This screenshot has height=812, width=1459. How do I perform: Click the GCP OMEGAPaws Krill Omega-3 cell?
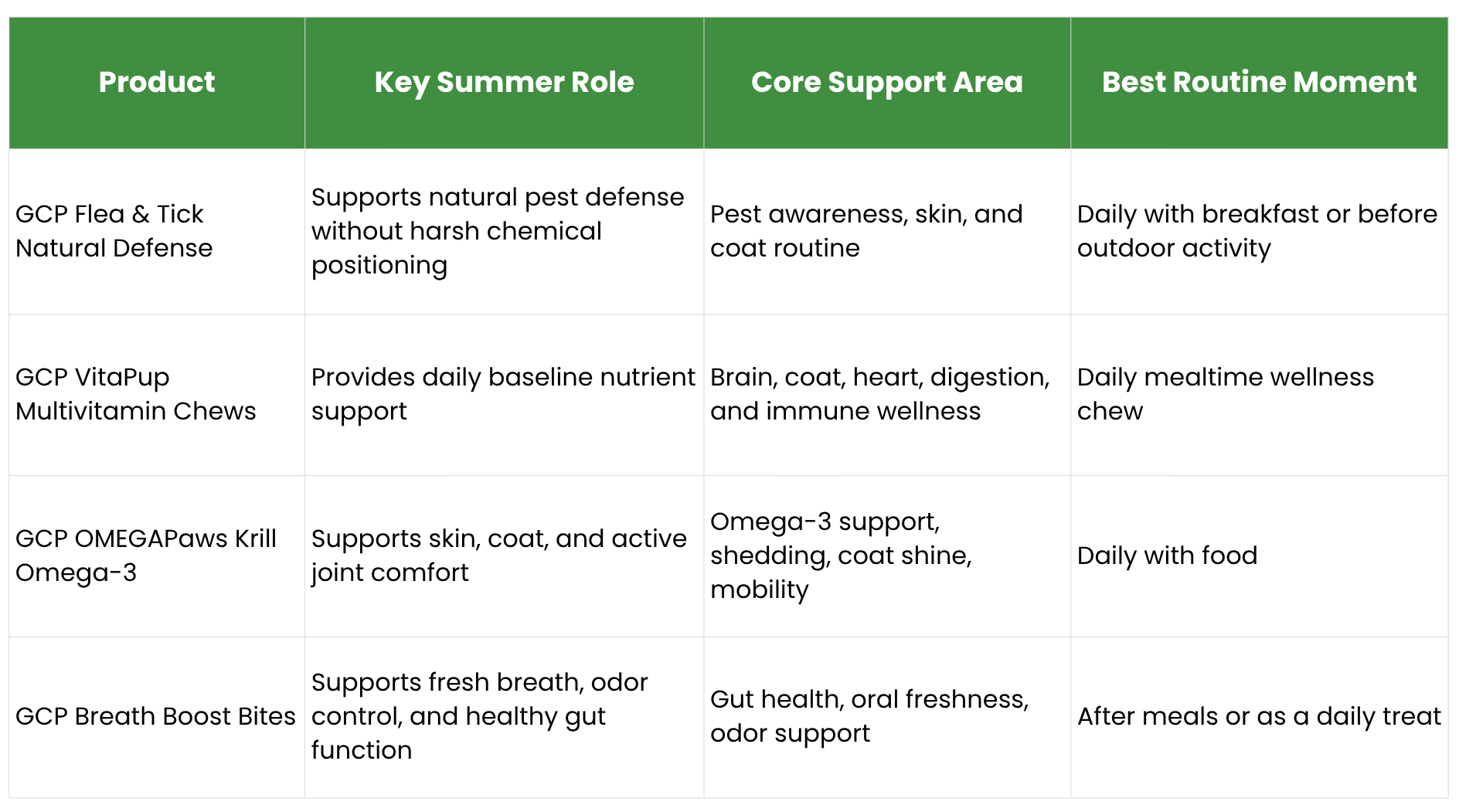point(157,555)
